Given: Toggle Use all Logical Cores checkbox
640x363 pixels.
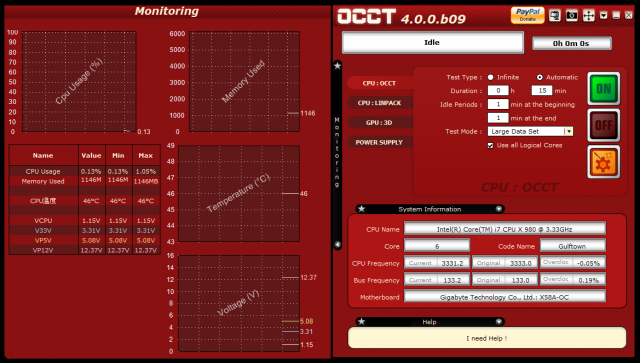Looking at the screenshot, I should [490, 145].
